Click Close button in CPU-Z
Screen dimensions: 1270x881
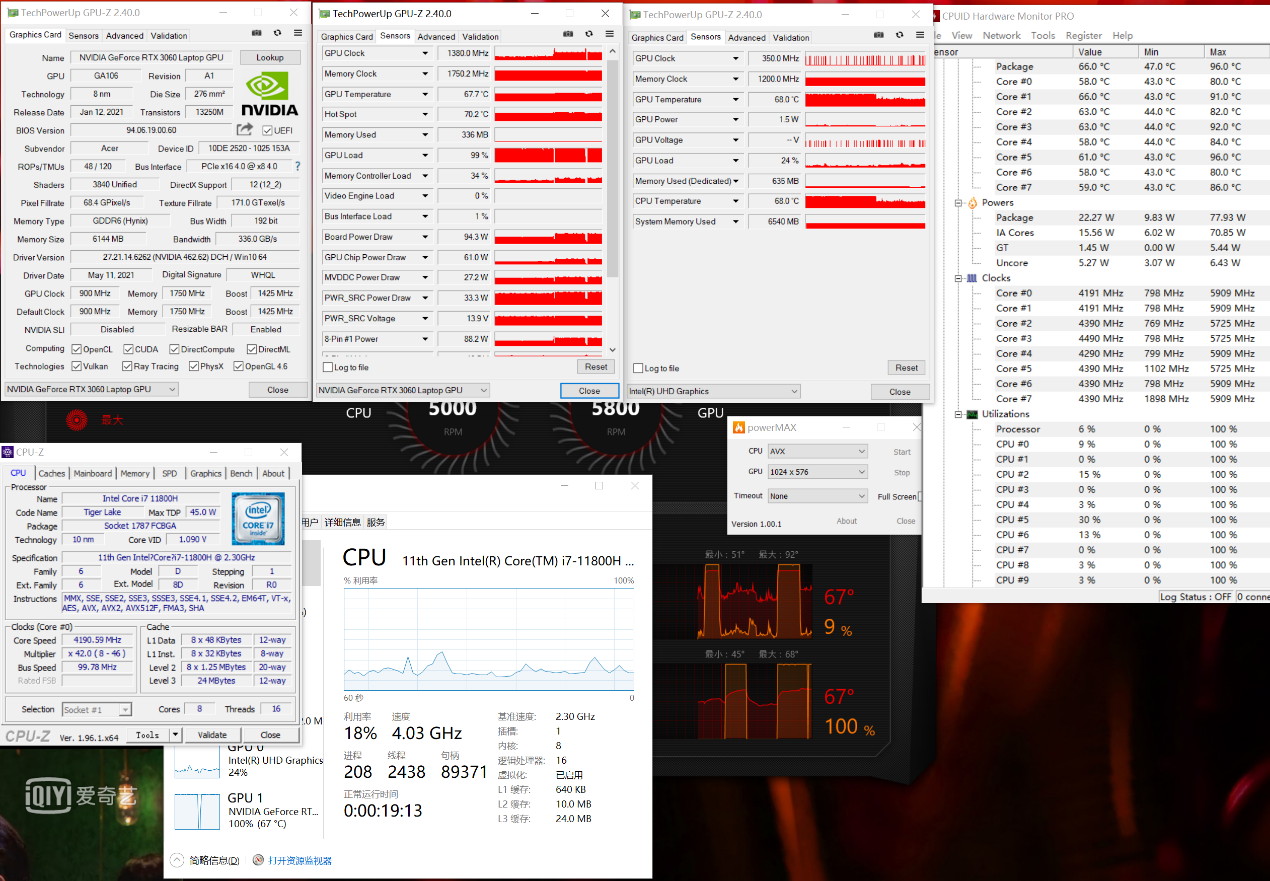pyautogui.click(x=270, y=735)
